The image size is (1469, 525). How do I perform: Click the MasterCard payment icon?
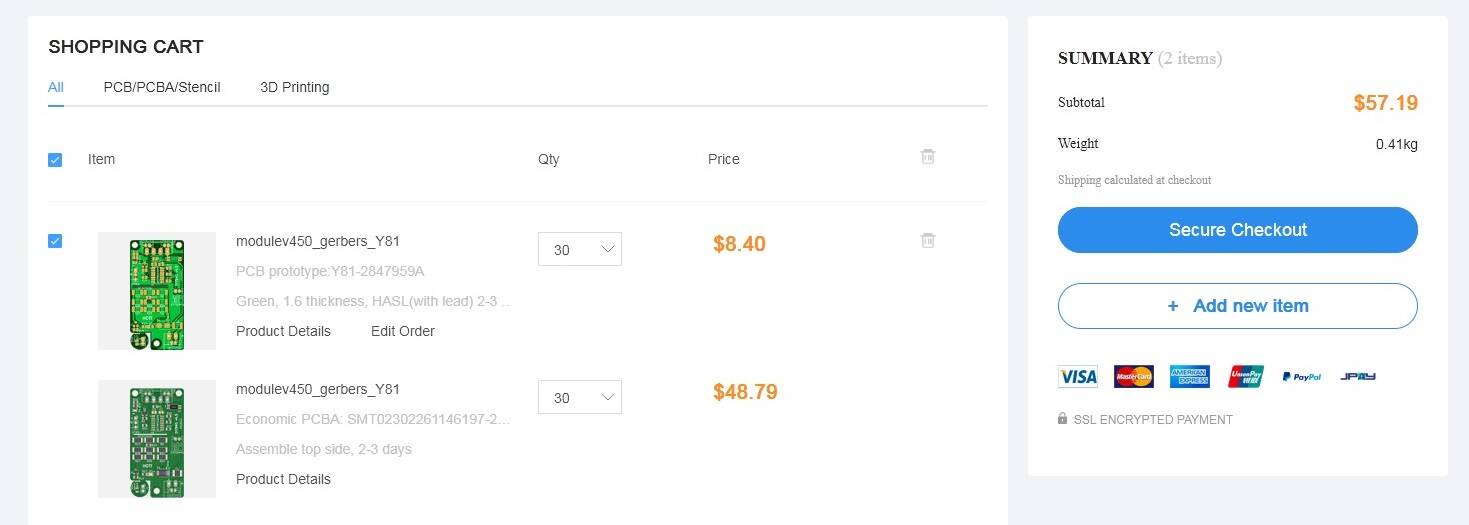point(1133,377)
